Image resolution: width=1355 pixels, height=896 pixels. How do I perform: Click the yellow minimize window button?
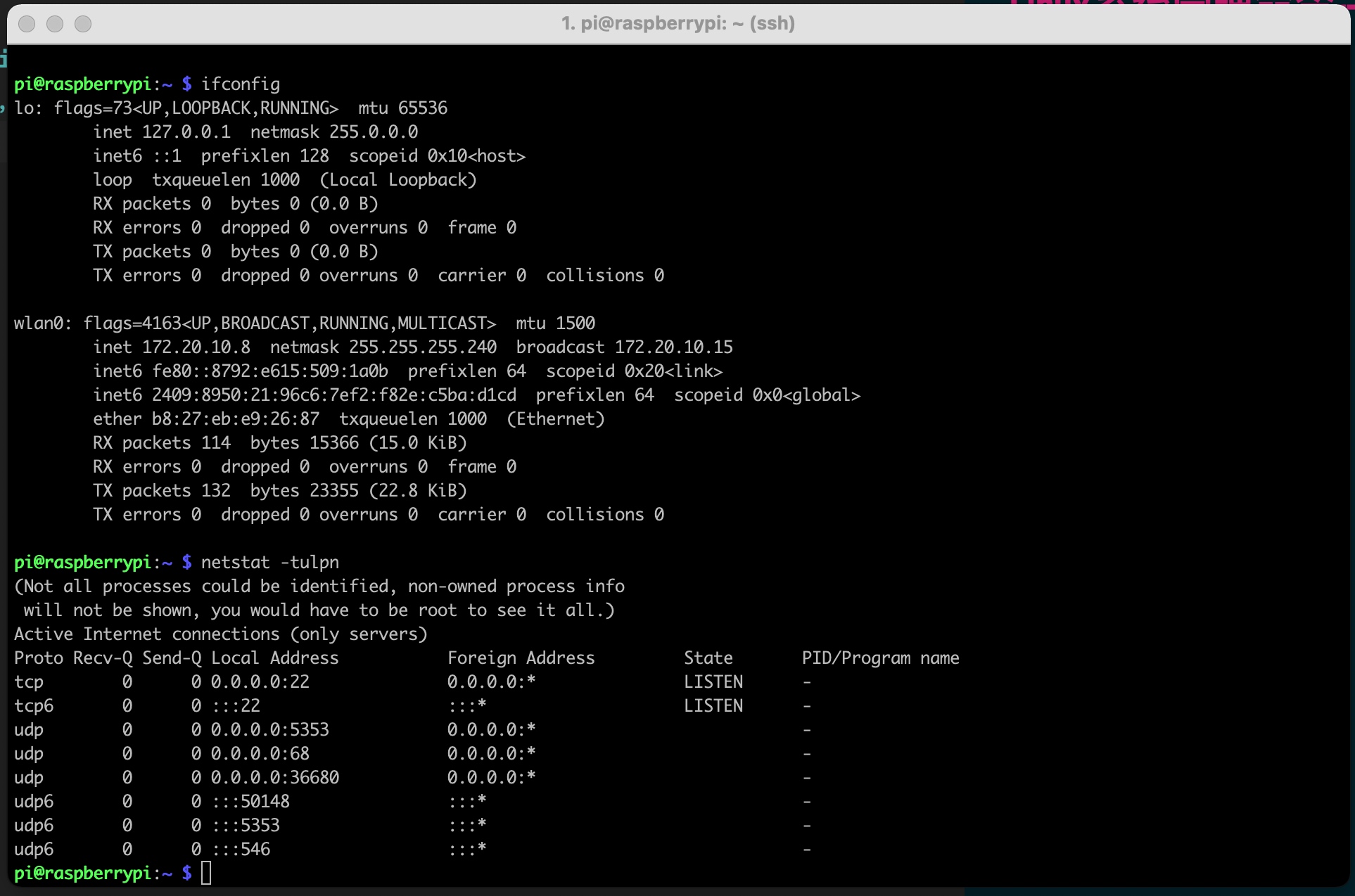pos(55,24)
